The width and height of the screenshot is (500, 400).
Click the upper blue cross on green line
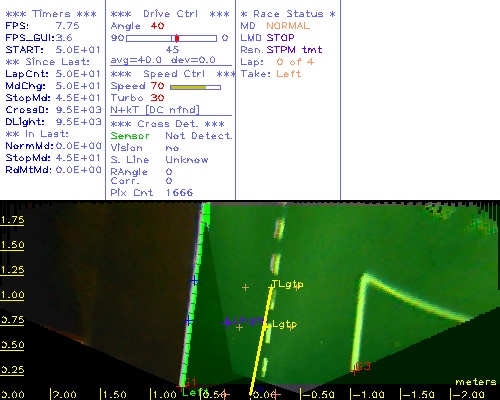[194, 281]
